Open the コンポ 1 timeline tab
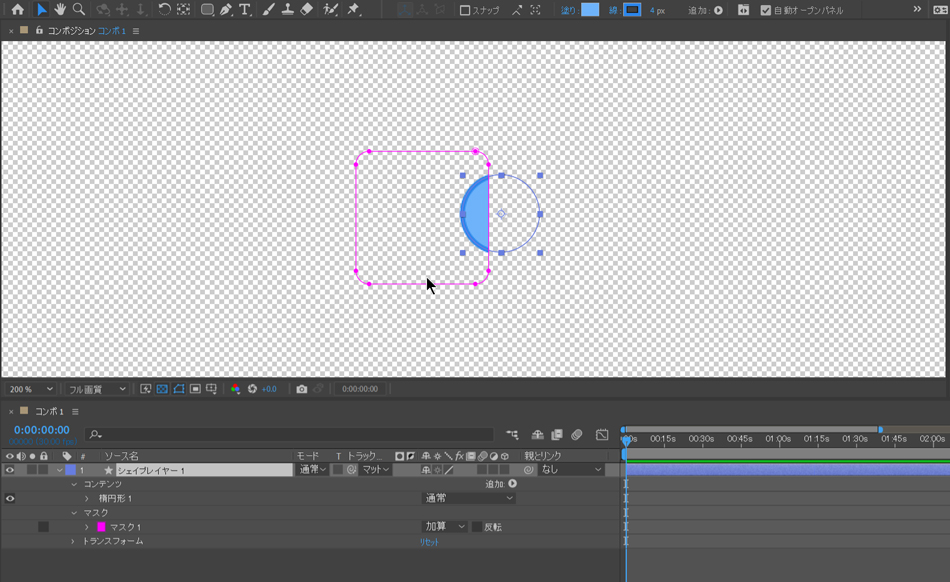950x582 pixels. point(49,411)
